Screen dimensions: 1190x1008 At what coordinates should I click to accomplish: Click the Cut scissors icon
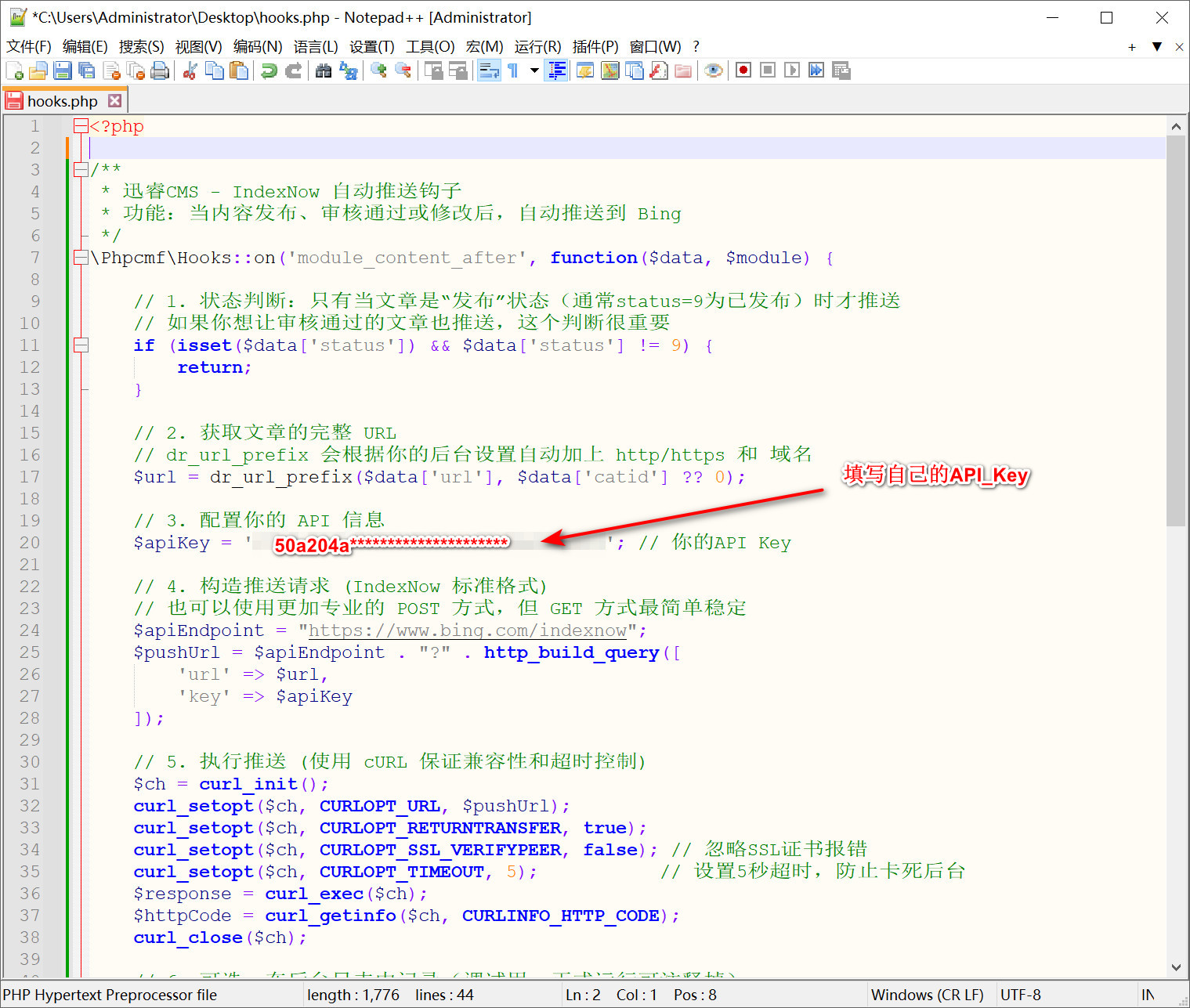(190, 70)
